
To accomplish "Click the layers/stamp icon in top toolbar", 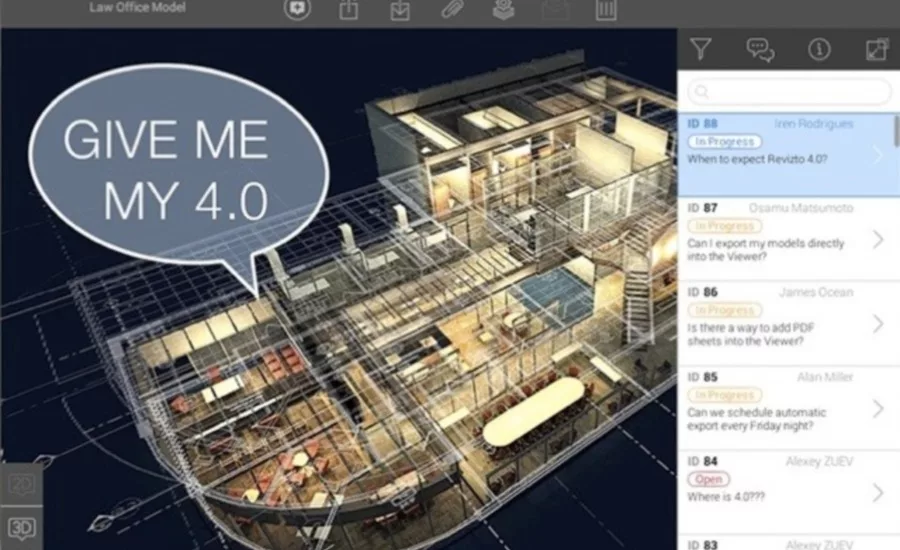I will (503, 9).
